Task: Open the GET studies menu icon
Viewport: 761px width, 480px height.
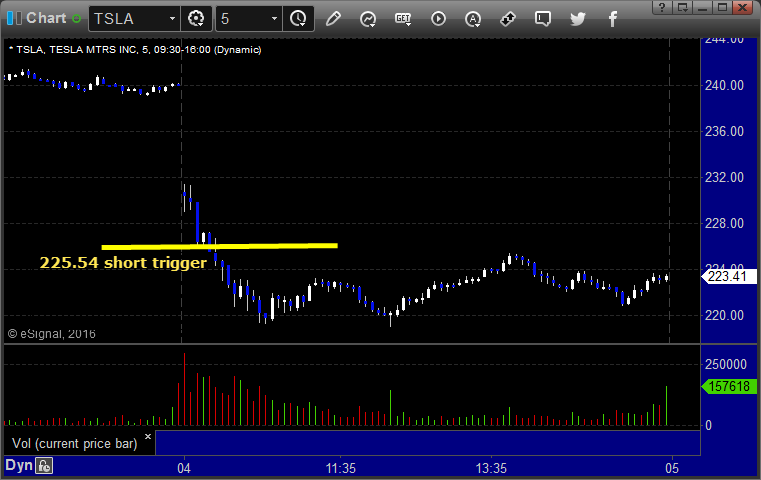Action: click(403, 19)
